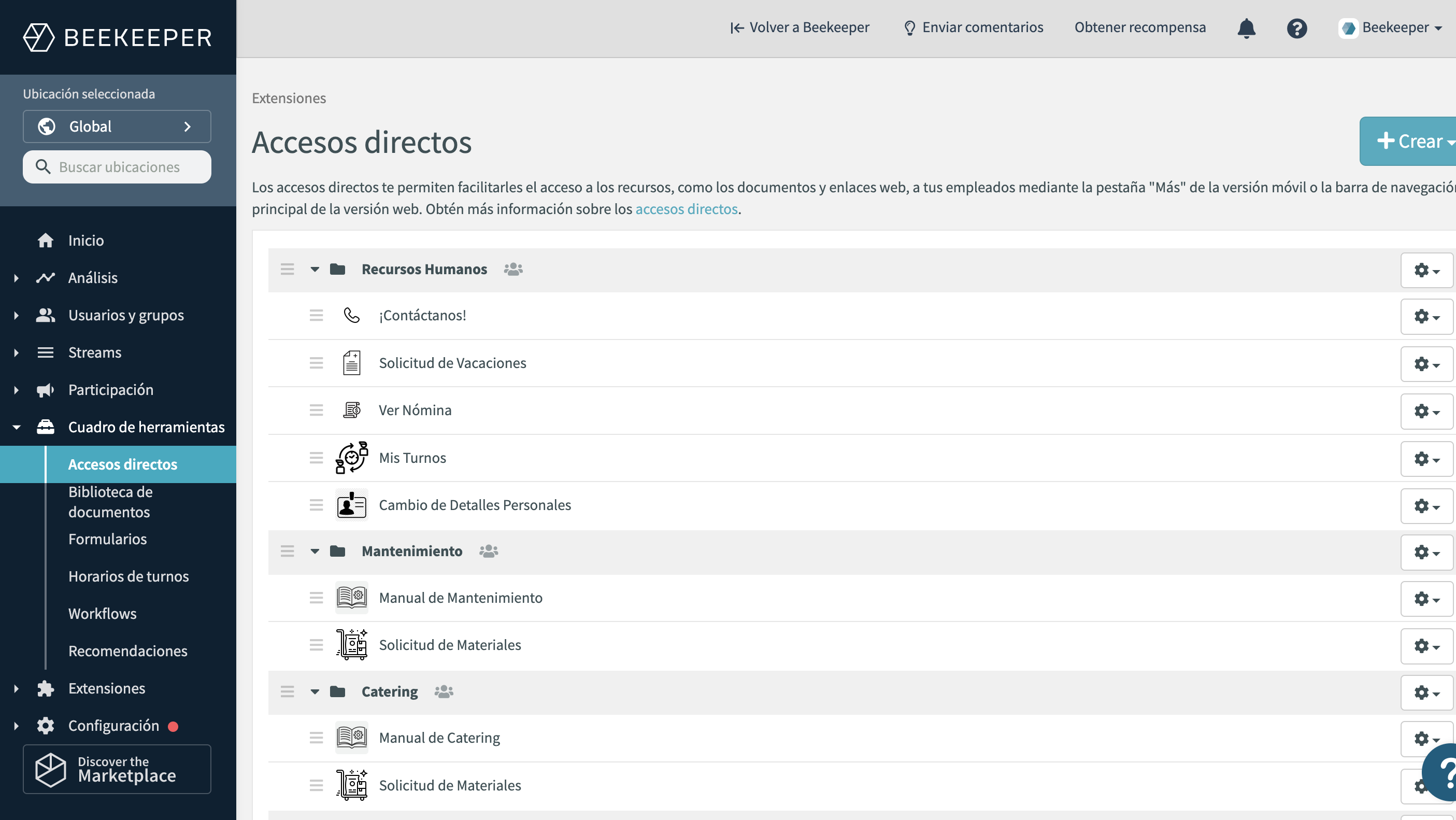Collapse the Recursos Humanos folder
This screenshot has width=1456, height=820.
(x=315, y=269)
